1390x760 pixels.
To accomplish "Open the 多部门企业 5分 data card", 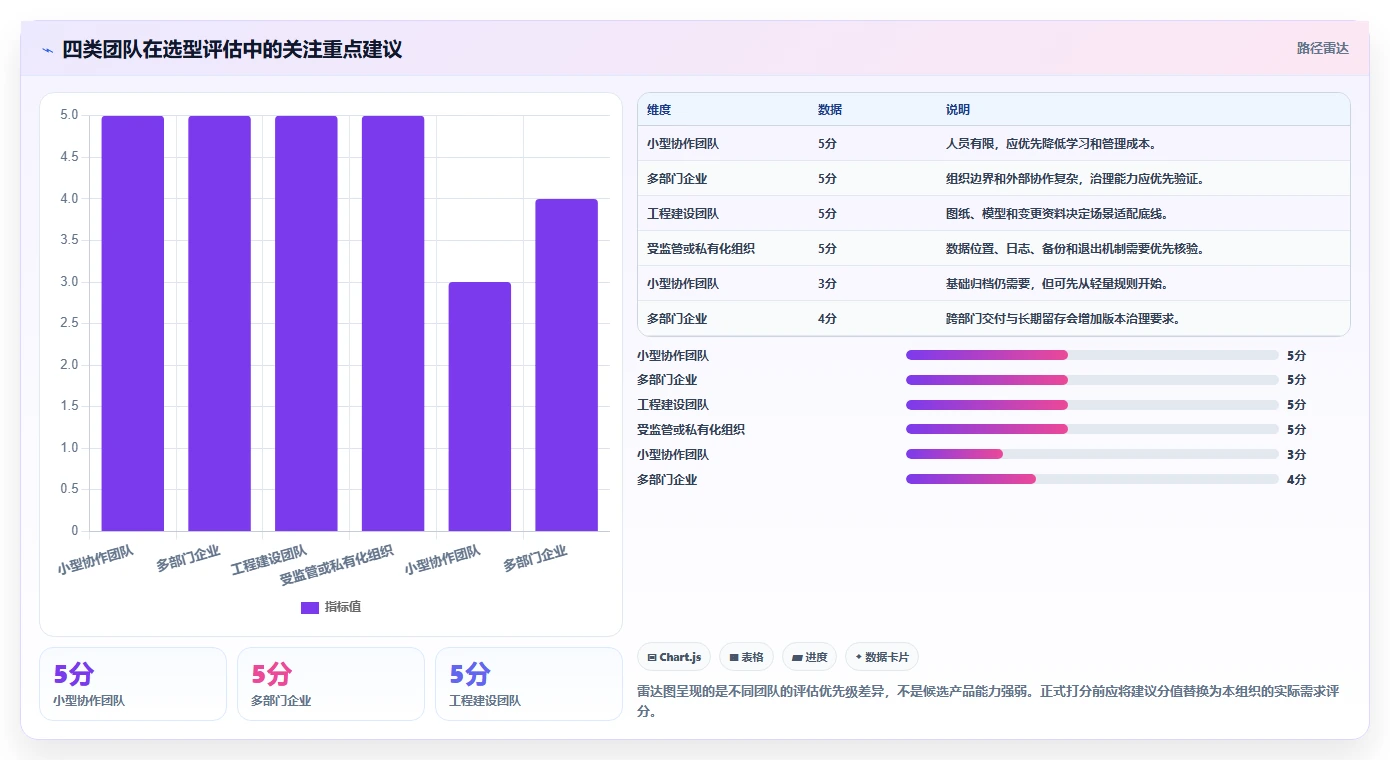I will pyautogui.click(x=331, y=684).
